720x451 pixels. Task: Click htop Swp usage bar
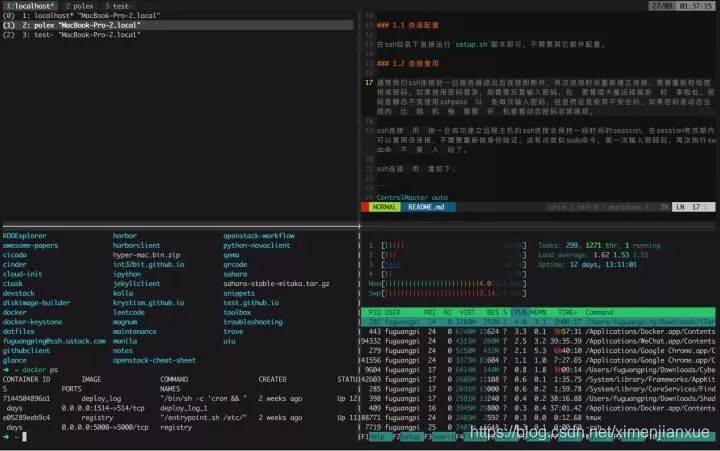click(x=447, y=293)
